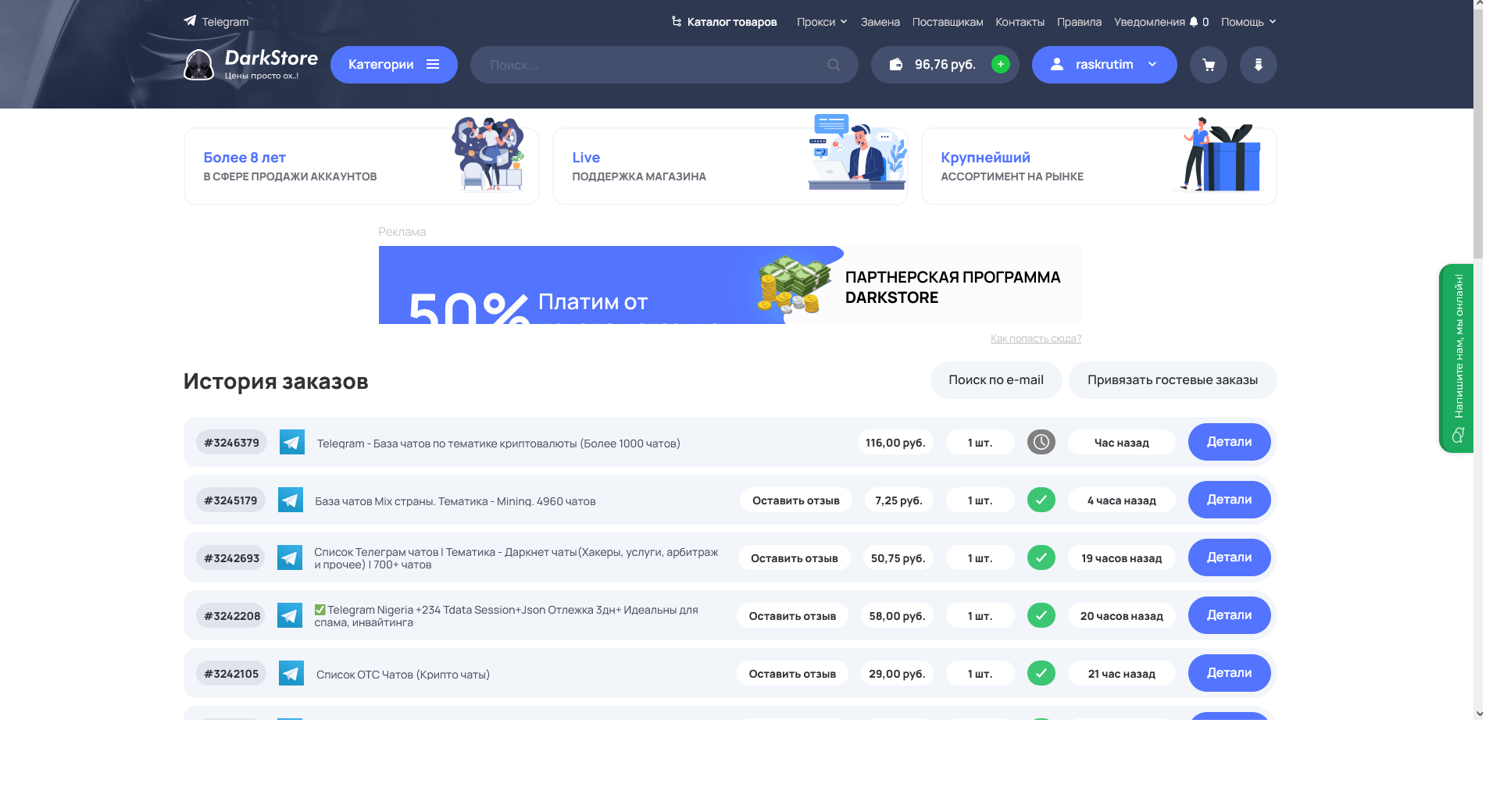Click the download icon in header
Viewport: 1500px width, 812px height.
[x=1258, y=65]
